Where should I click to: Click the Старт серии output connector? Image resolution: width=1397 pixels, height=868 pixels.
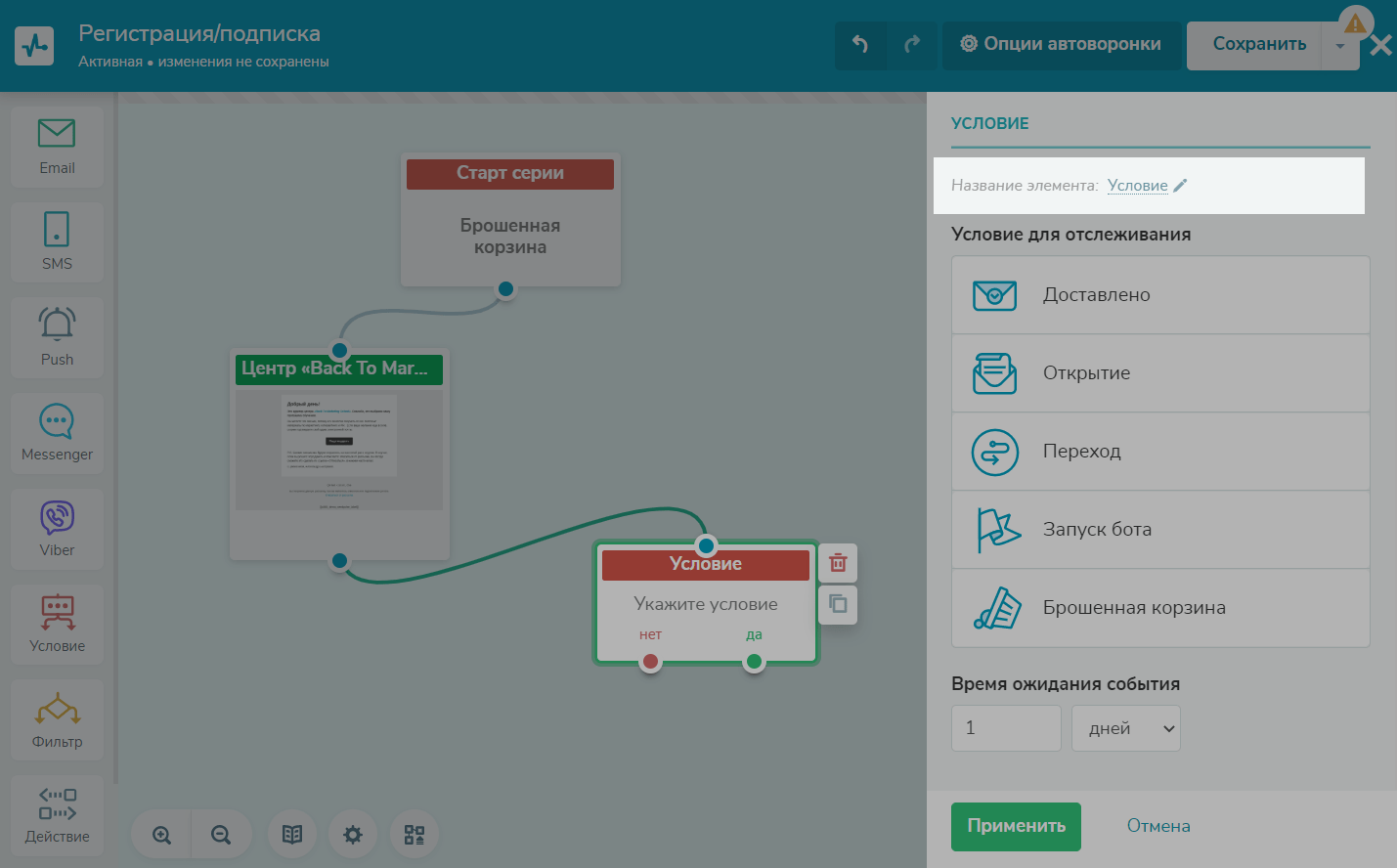pos(505,288)
